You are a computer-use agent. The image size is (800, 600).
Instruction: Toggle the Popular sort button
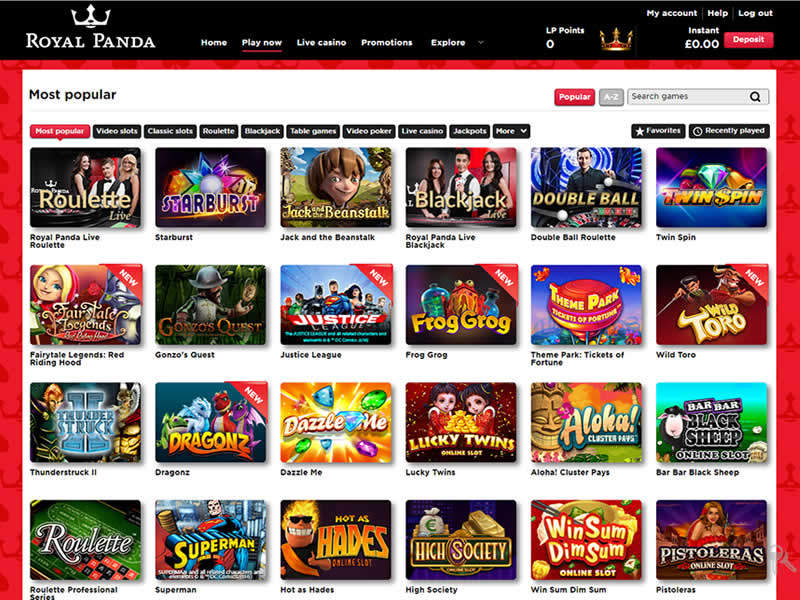point(574,97)
